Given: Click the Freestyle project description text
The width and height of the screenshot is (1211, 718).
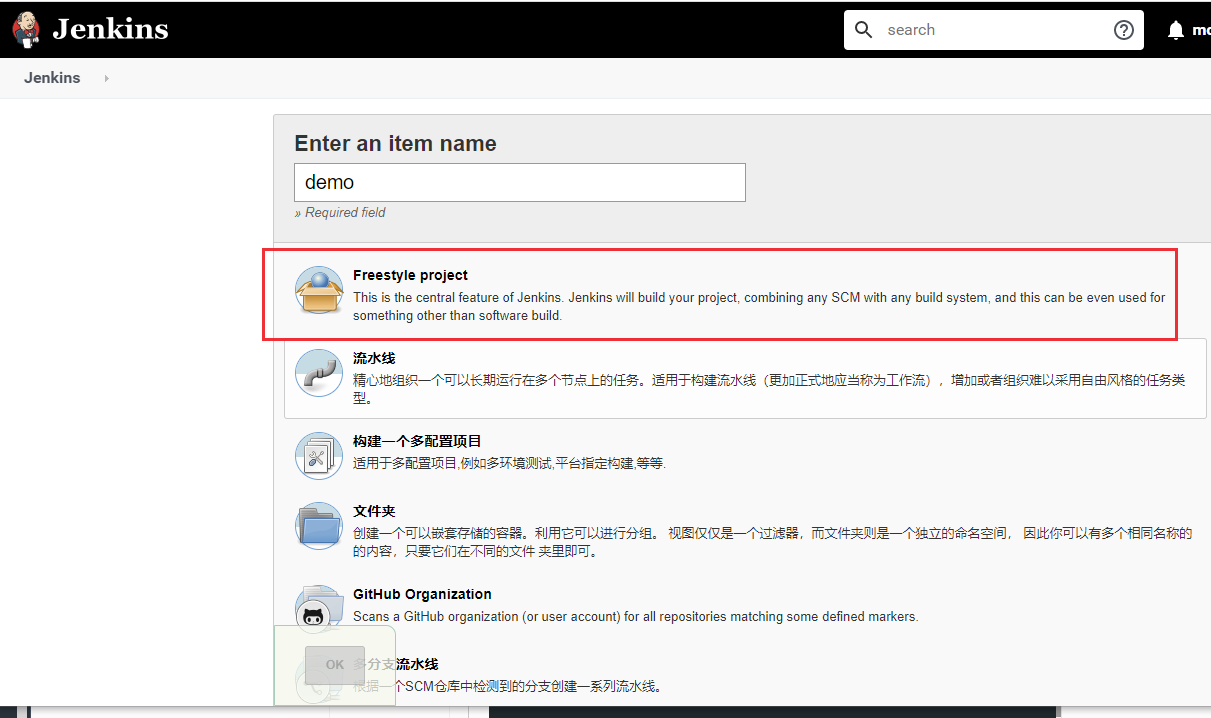Looking at the screenshot, I should click(759, 307).
